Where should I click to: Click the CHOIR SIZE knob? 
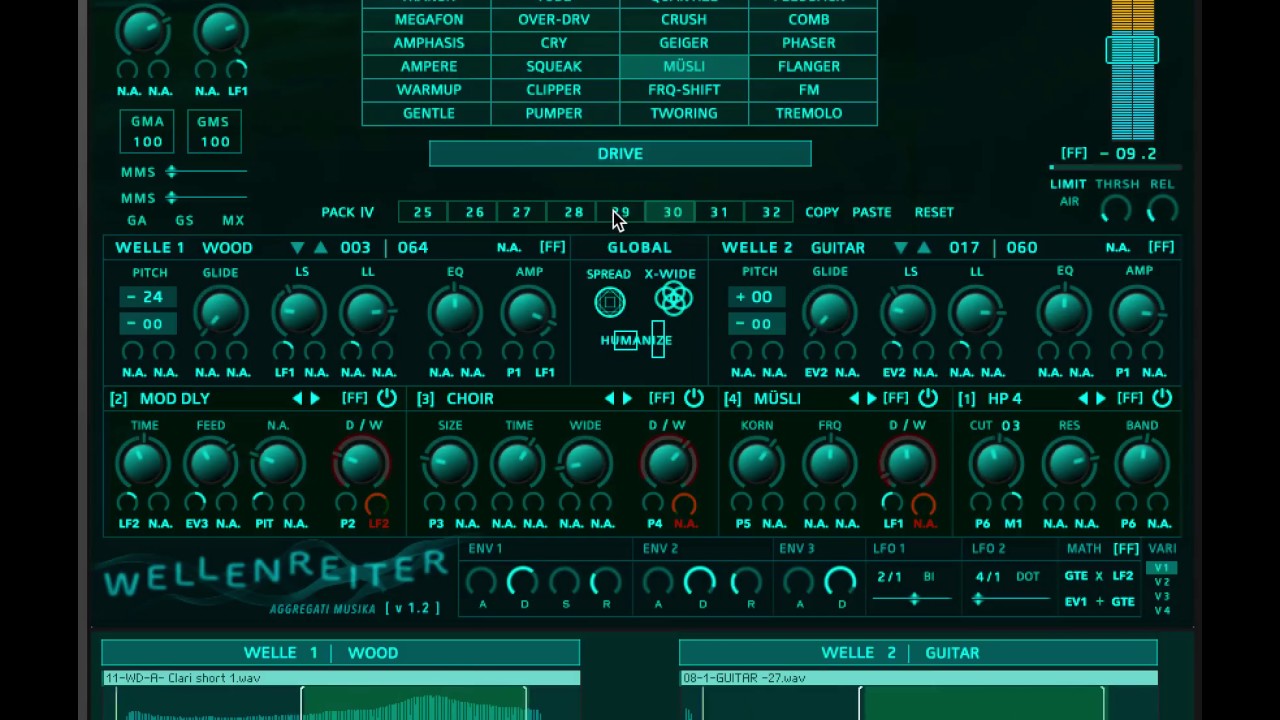point(449,464)
